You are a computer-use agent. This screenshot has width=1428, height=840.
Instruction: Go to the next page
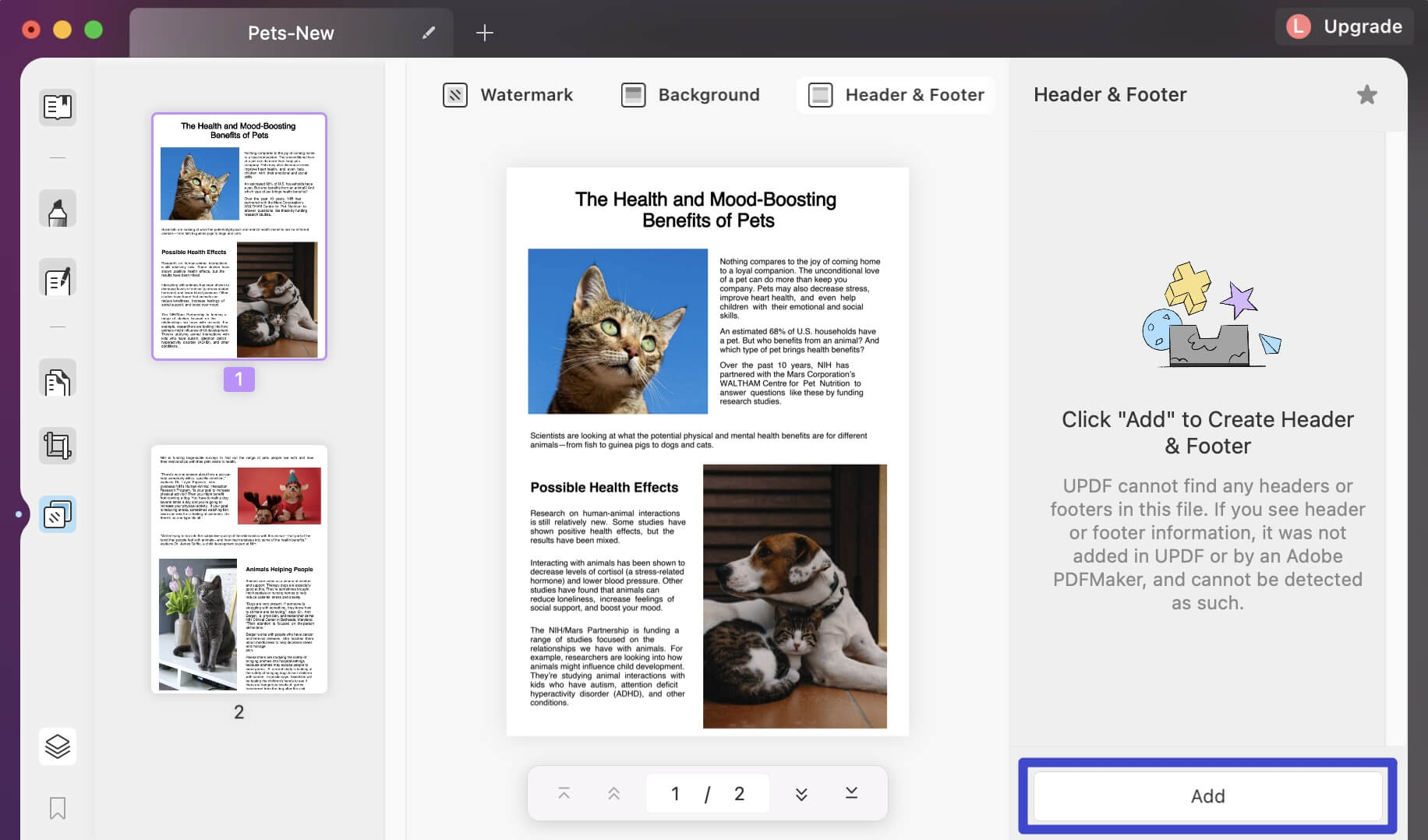[x=799, y=792]
